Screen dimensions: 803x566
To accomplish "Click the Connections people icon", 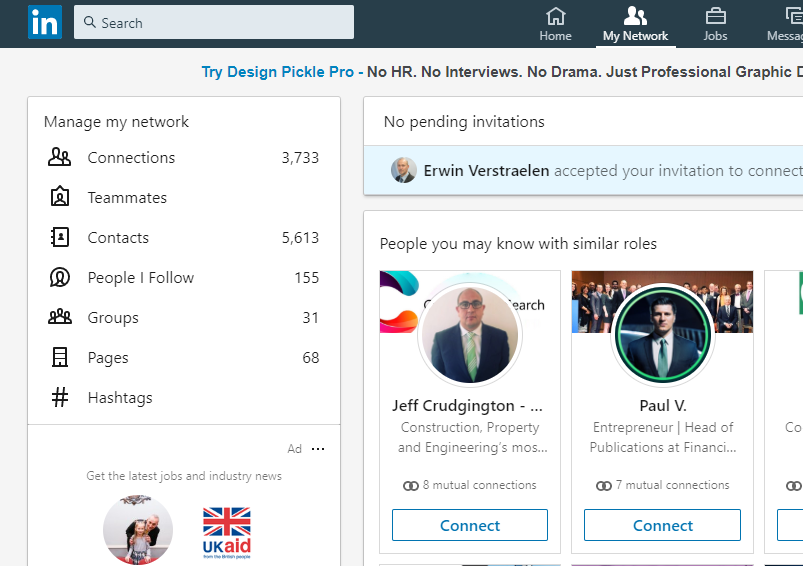I will tap(60, 157).
